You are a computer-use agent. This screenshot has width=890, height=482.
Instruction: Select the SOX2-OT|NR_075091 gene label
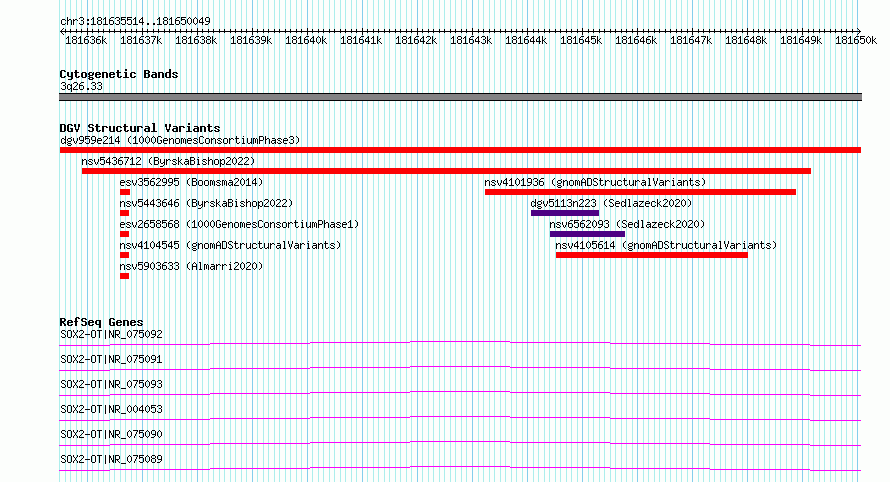pyautogui.click(x=111, y=359)
